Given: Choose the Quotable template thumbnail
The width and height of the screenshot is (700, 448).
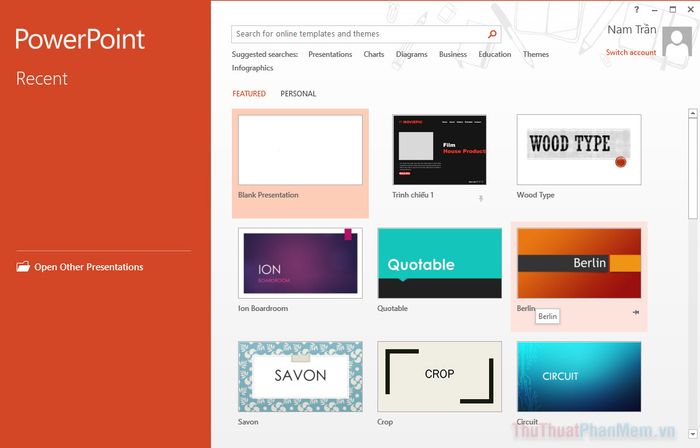Looking at the screenshot, I should click(439, 263).
